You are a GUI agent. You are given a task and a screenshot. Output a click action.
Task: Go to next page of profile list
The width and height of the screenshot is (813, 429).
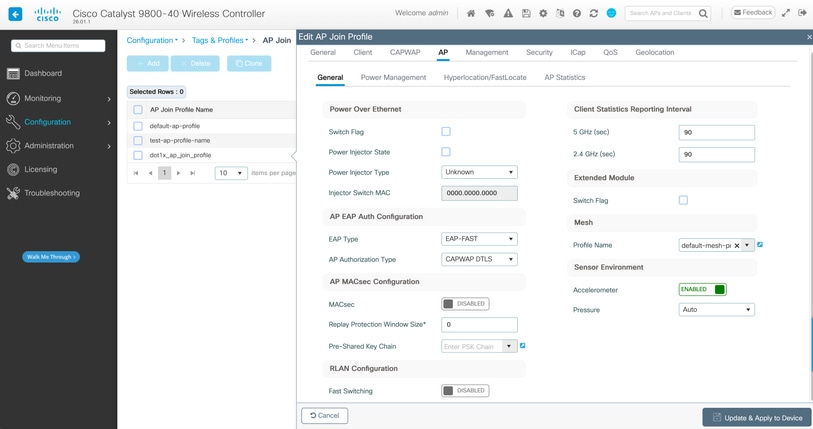[178, 173]
